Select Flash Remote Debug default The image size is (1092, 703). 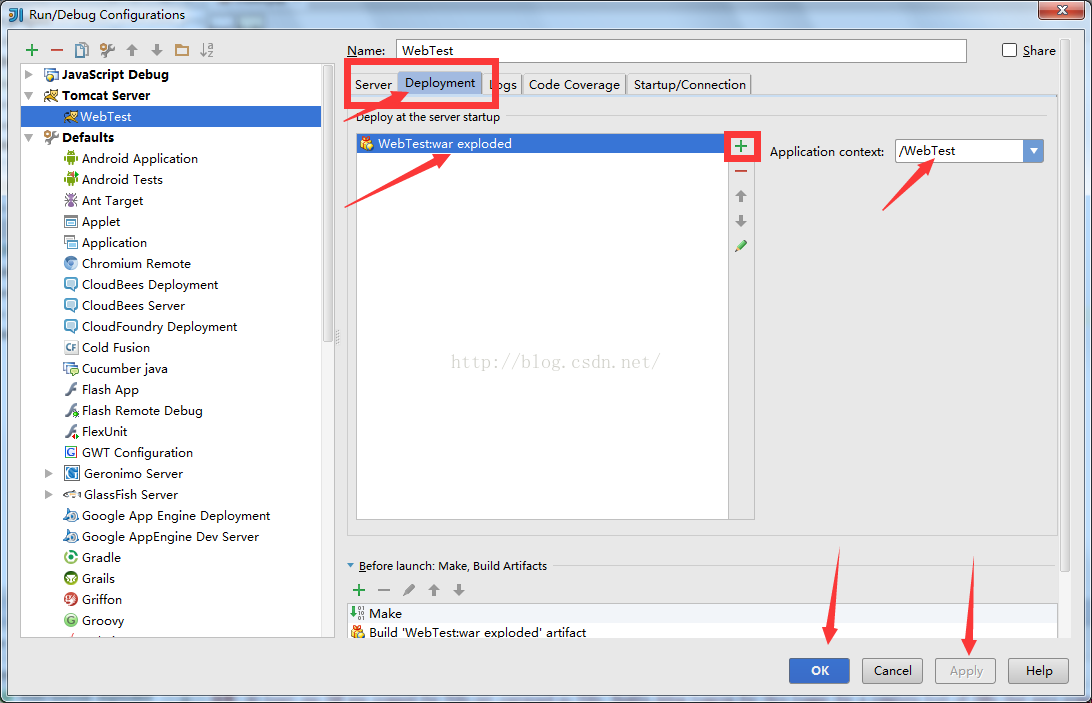click(x=134, y=410)
